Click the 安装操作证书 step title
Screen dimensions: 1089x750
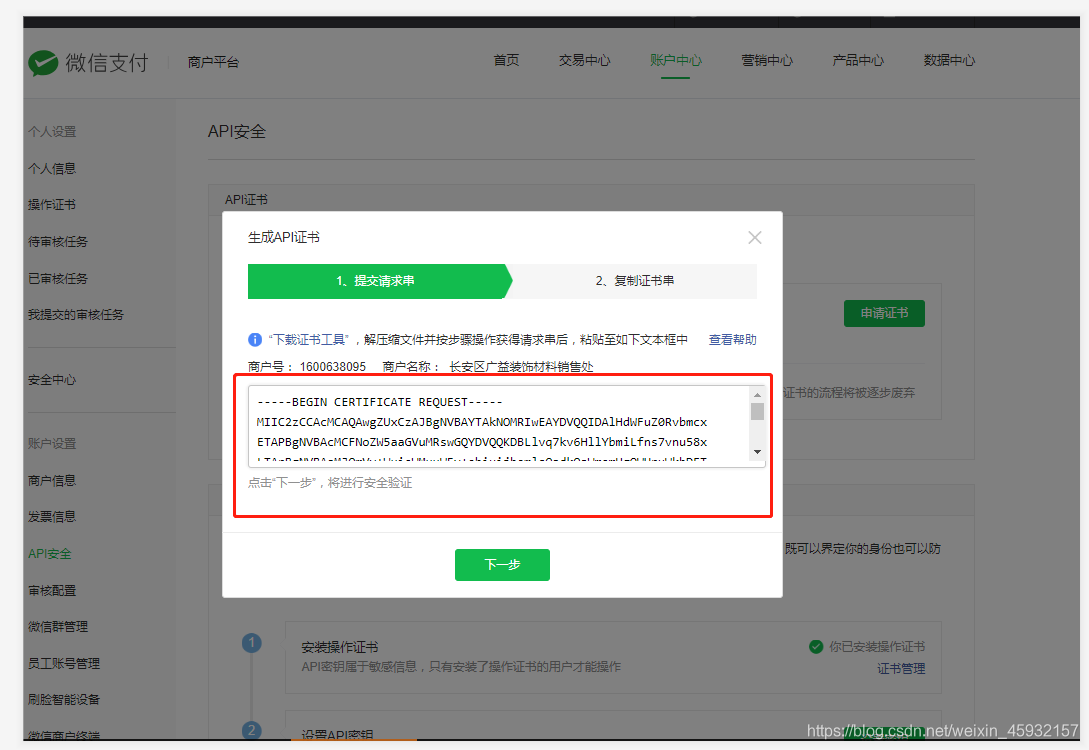coord(340,647)
